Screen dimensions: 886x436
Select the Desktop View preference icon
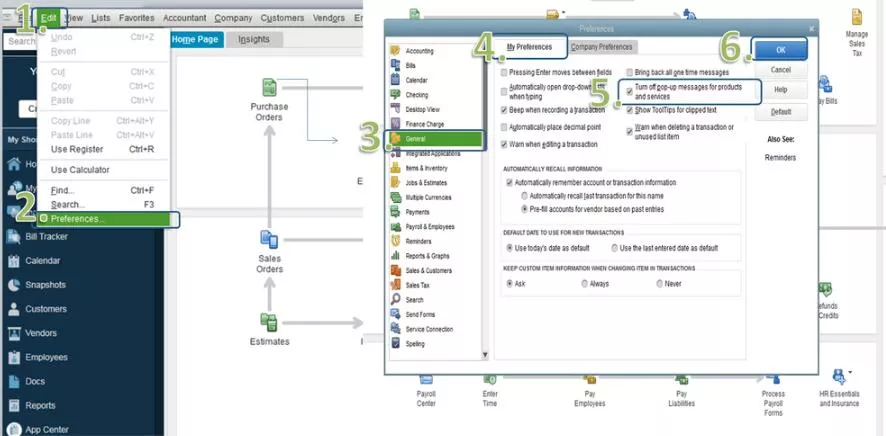[396, 110]
